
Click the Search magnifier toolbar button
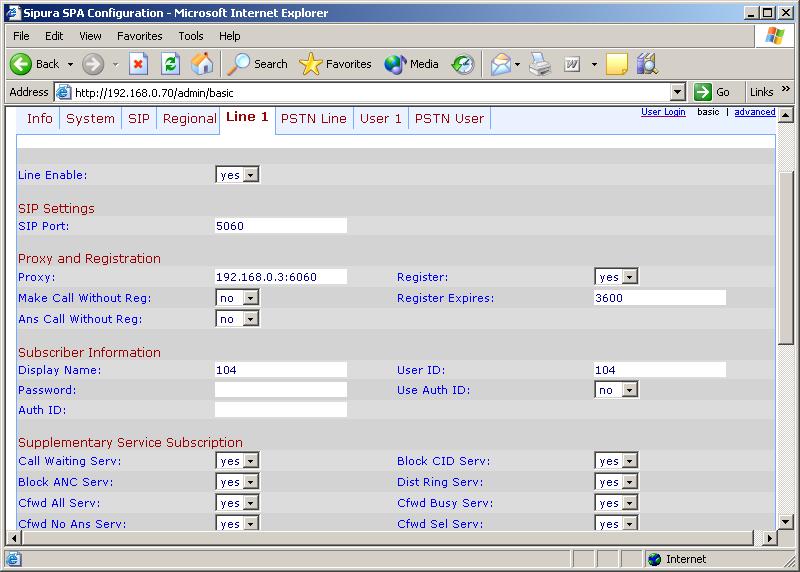(x=257, y=64)
